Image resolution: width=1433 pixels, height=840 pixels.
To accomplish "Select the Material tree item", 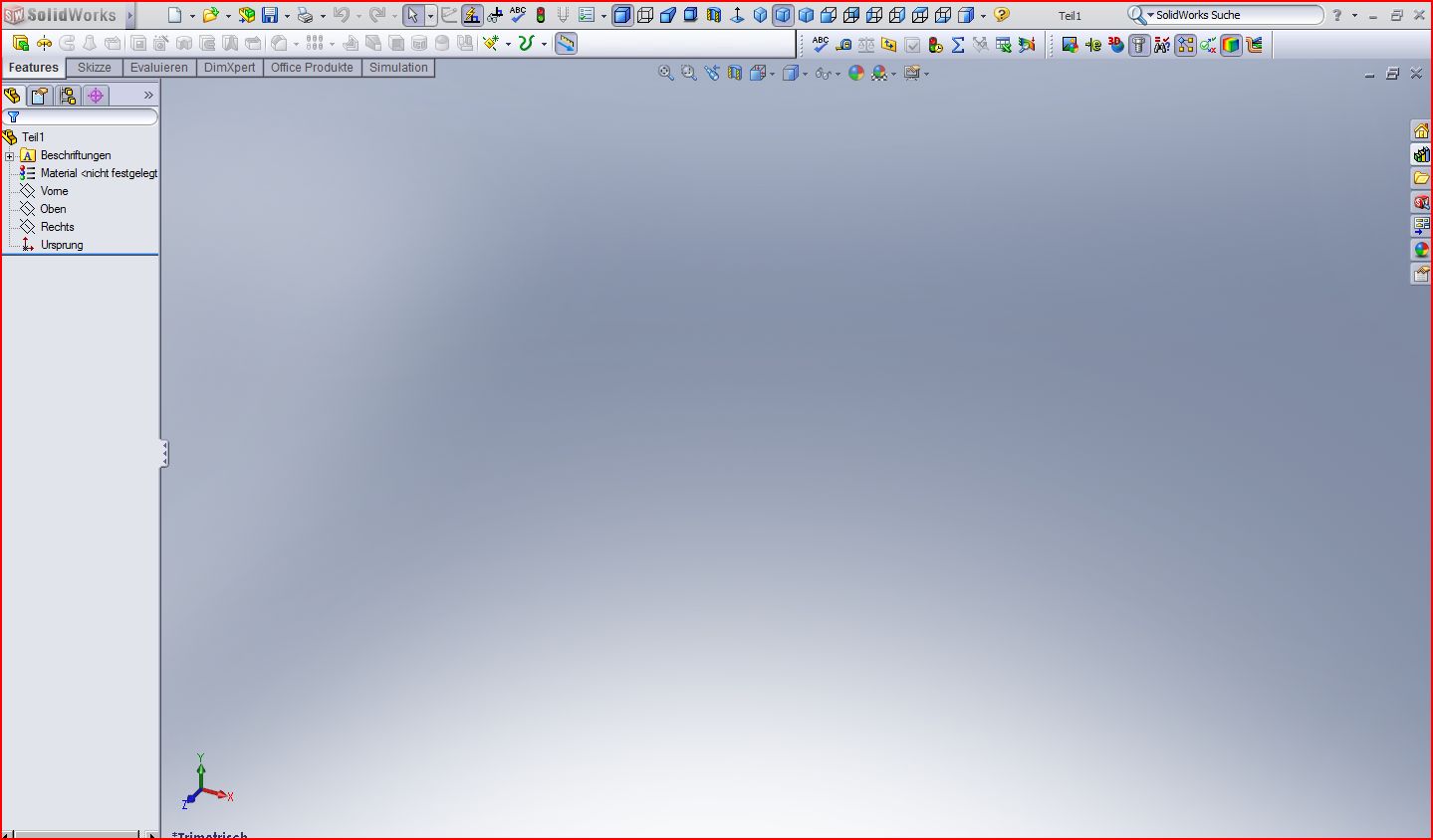I will [x=99, y=173].
